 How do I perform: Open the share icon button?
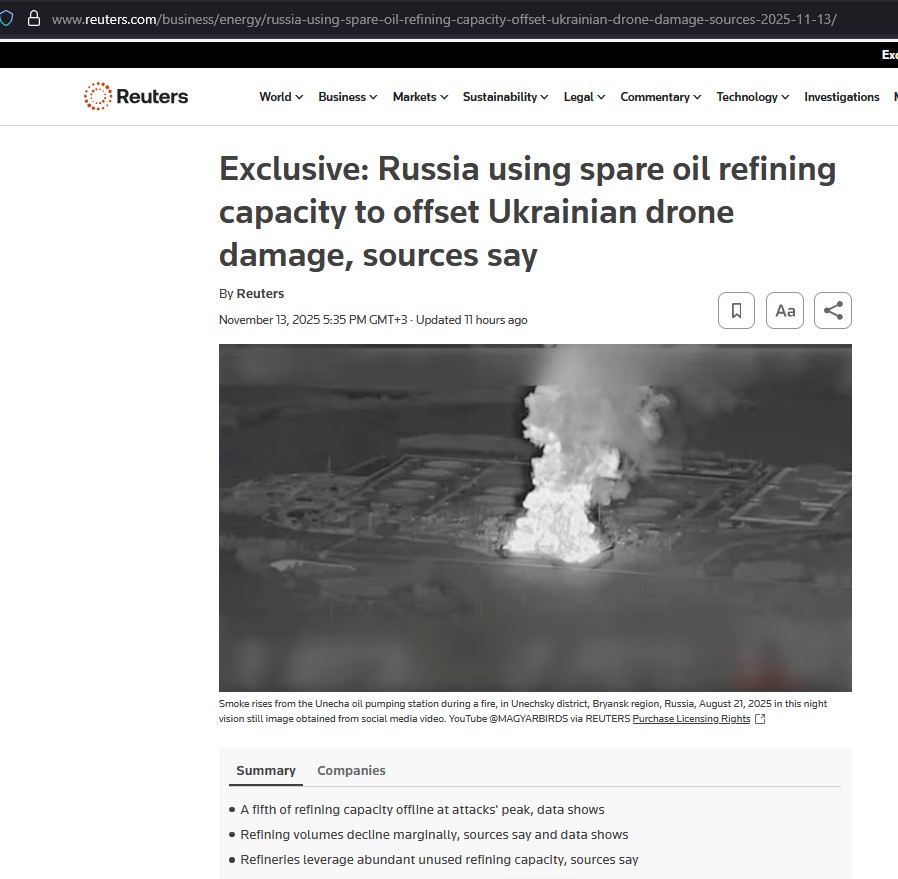833,310
